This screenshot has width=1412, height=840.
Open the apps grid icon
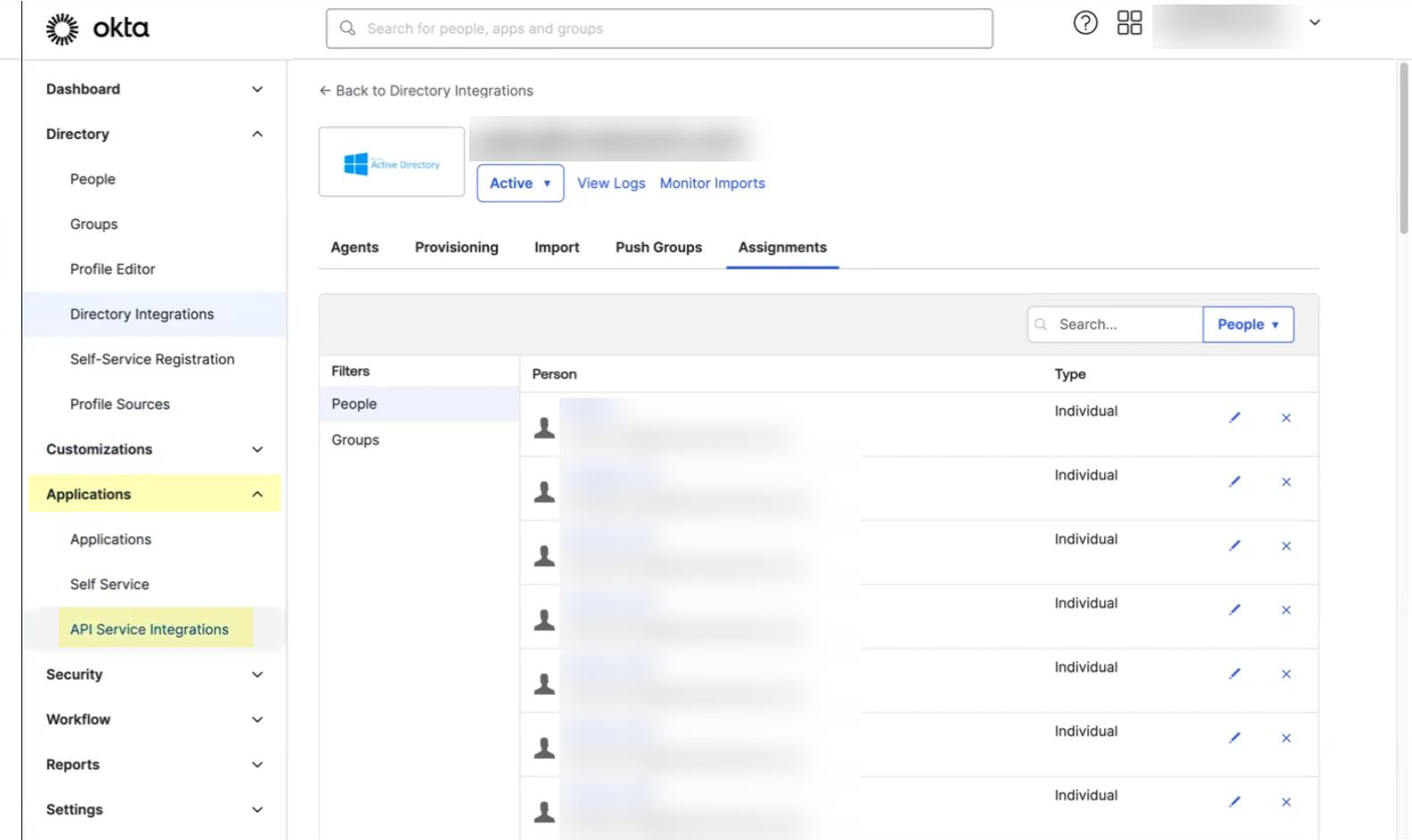point(1129,23)
